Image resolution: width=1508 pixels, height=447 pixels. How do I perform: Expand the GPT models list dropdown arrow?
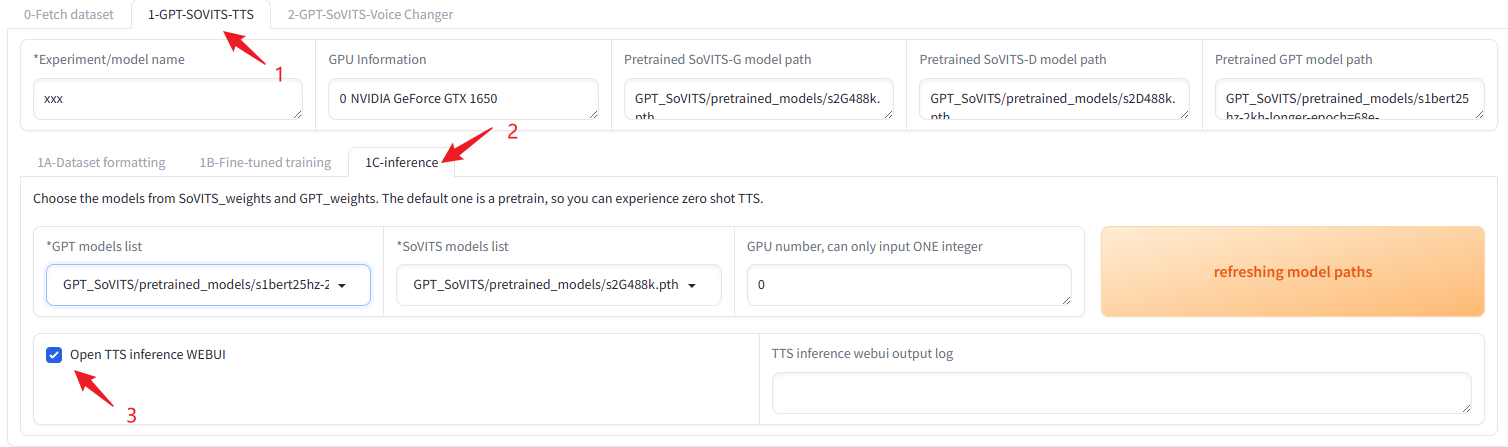343,285
